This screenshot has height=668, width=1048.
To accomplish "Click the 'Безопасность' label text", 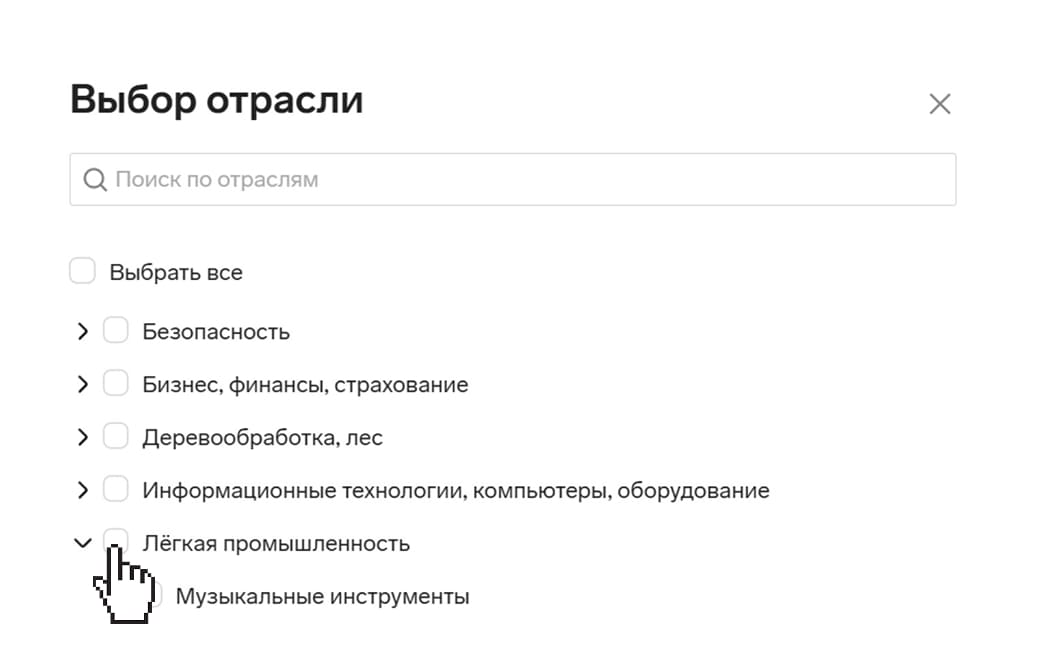I will point(216,332).
